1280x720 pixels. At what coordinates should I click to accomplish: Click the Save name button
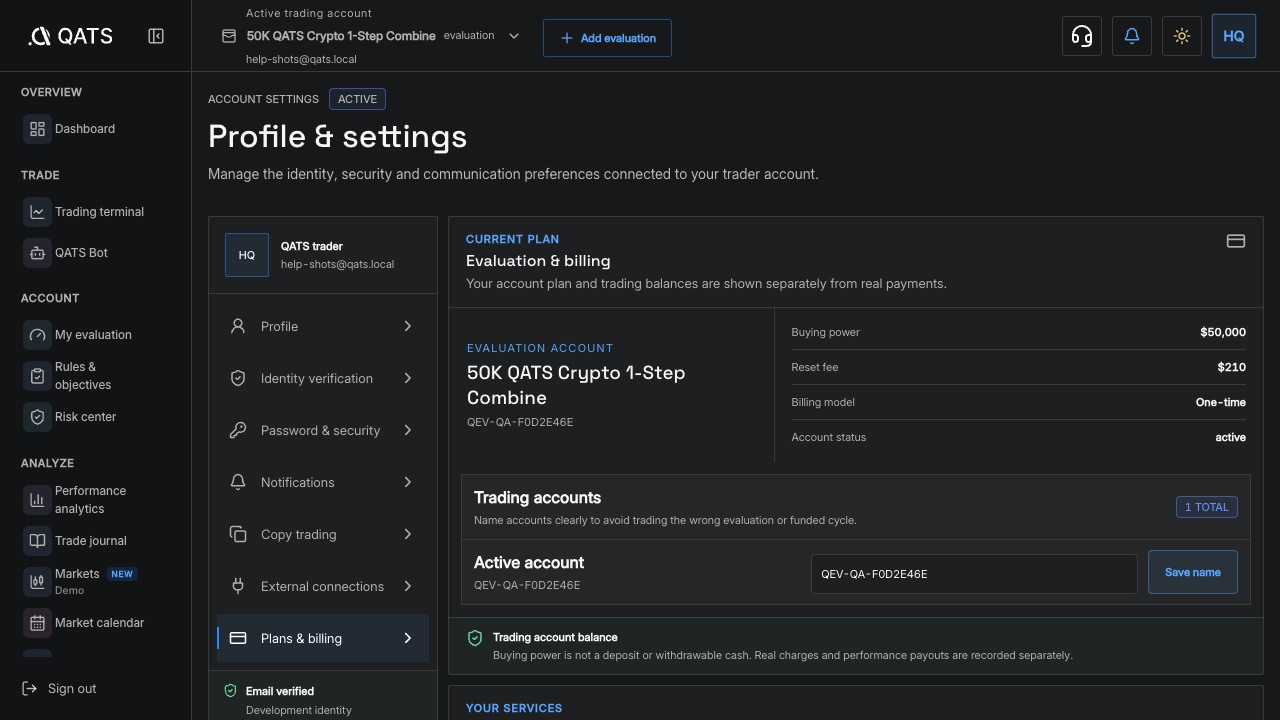click(x=1193, y=572)
